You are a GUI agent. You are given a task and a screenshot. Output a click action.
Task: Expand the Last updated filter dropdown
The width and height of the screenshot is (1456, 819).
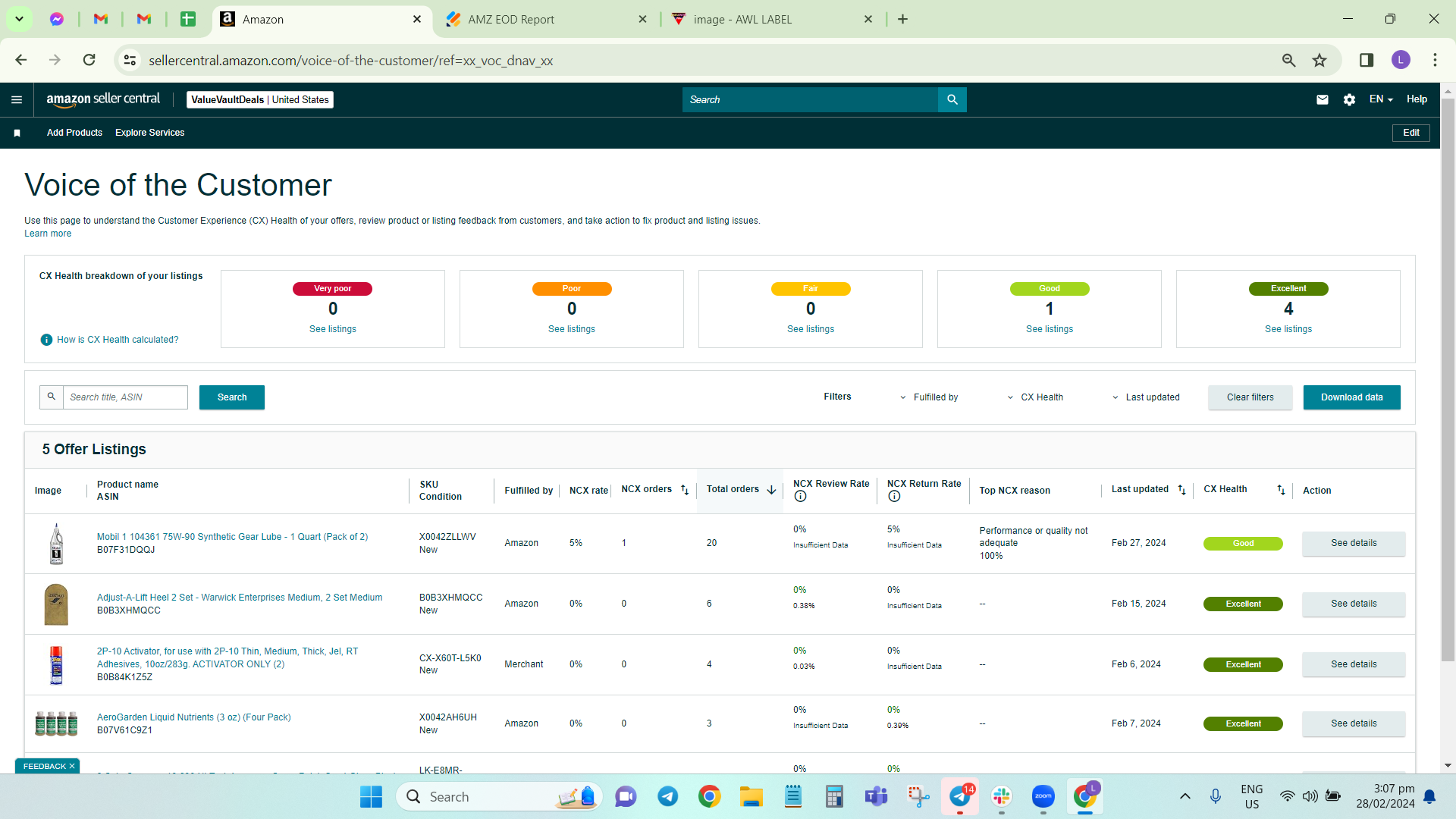tap(1146, 397)
